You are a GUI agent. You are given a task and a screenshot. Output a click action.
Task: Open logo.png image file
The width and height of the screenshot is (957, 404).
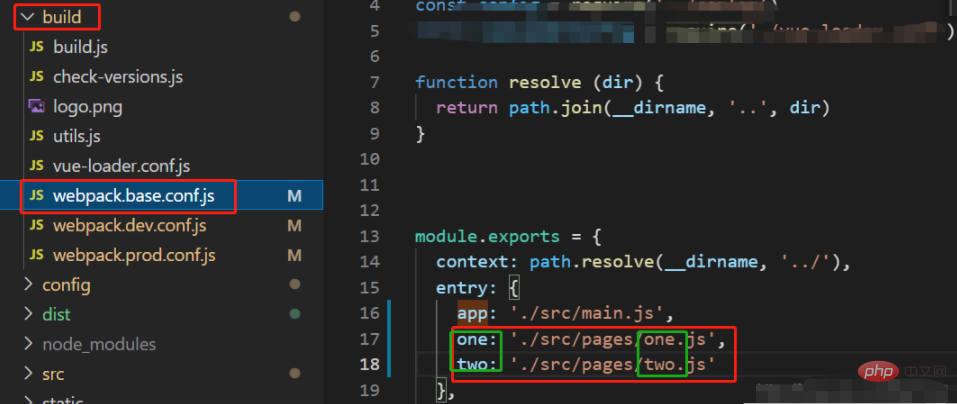[x=88, y=107]
